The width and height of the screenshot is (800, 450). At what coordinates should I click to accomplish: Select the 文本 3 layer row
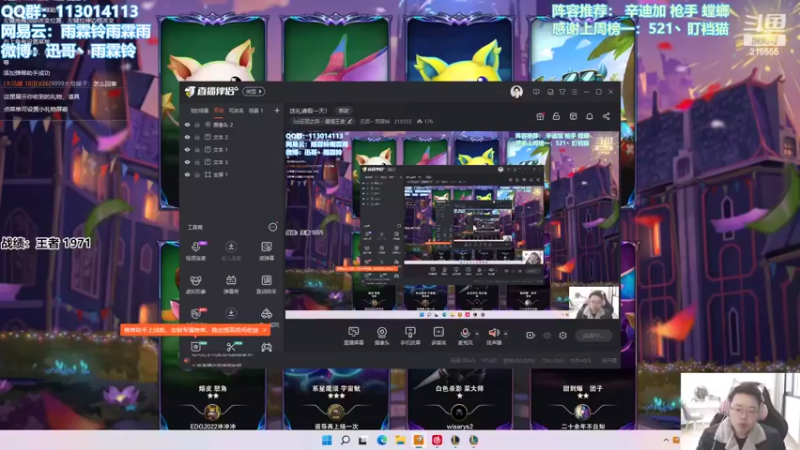[x=231, y=162]
